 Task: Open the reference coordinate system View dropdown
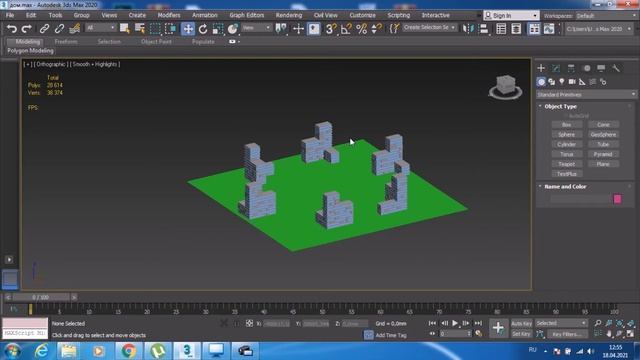click(x=256, y=28)
